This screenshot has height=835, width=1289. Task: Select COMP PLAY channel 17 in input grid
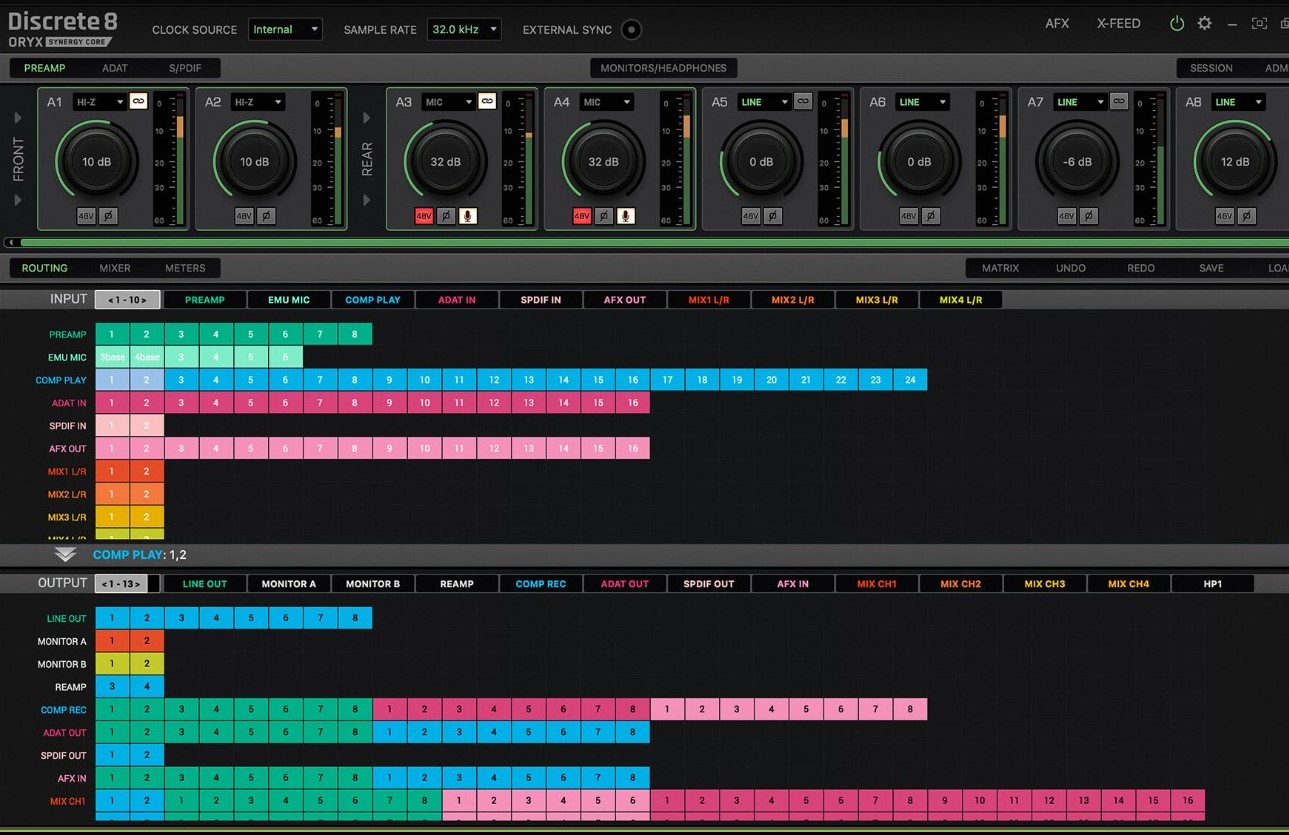667,380
